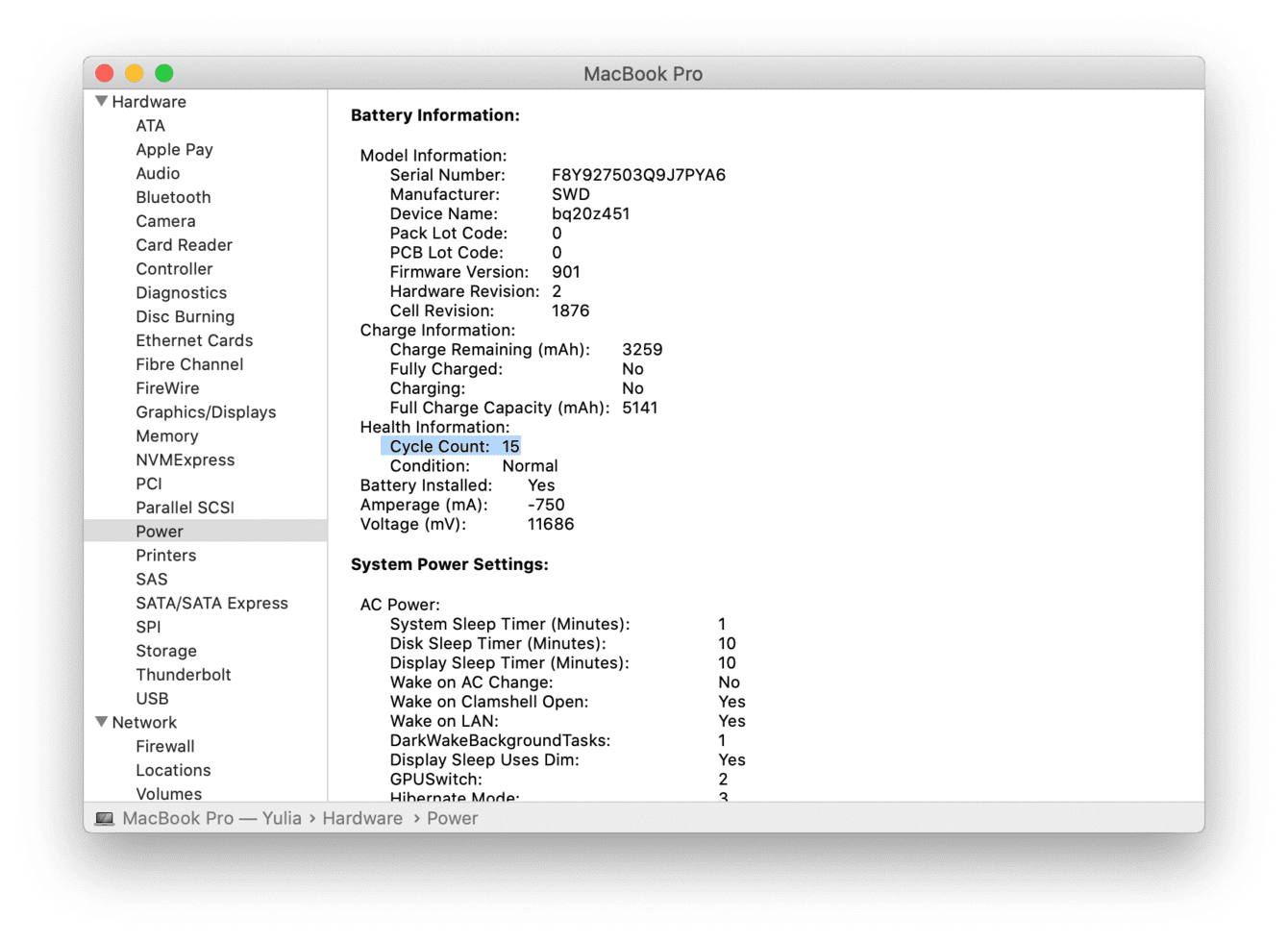Click Battery Information heading

point(435,115)
